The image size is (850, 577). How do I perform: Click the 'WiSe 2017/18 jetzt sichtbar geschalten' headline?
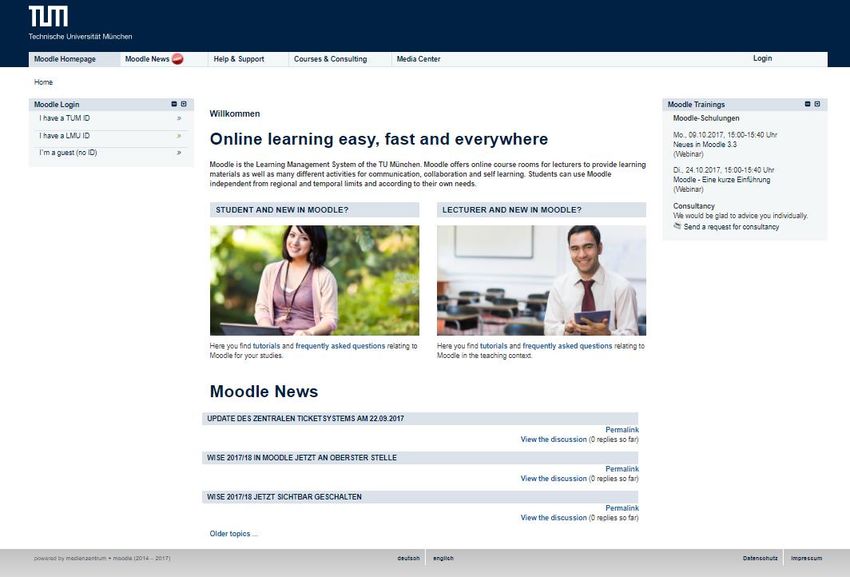pos(284,497)
